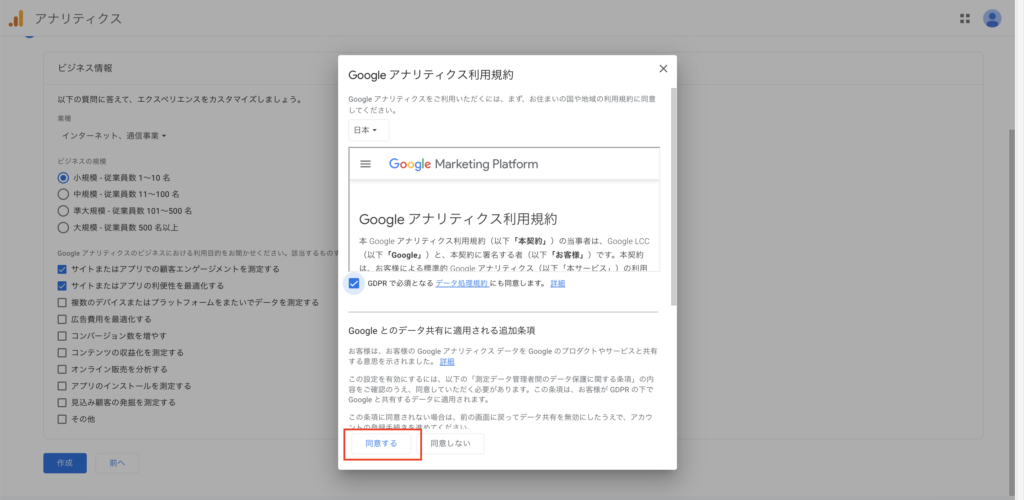Click the Google Marketing Platform logo
The image size is (1024, 500).
click(x=464, y=164)
